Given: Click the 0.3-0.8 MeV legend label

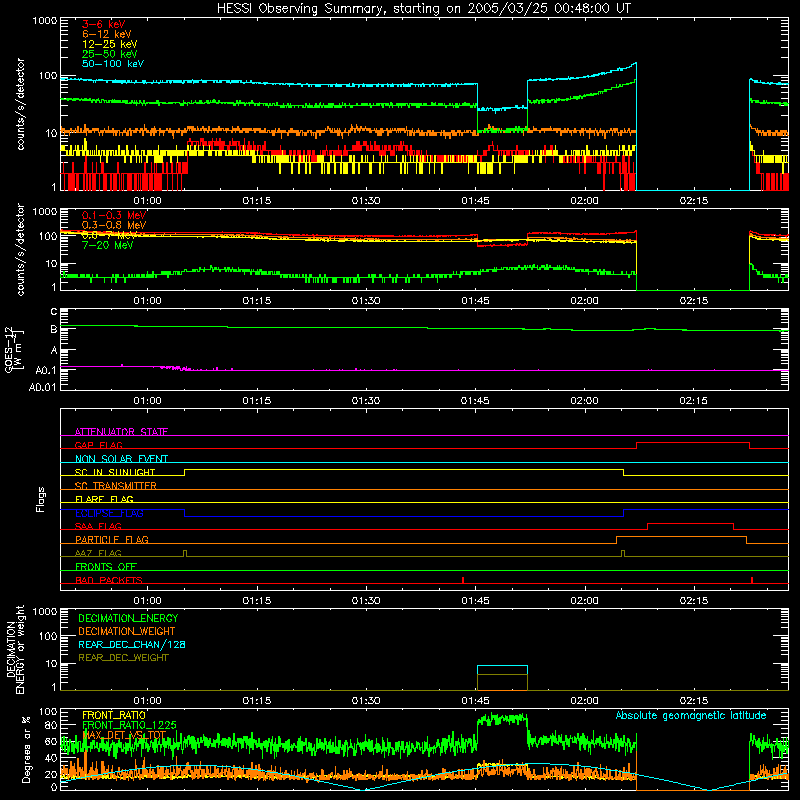Looking at the screenshot, I should click(x=114, y=225).
